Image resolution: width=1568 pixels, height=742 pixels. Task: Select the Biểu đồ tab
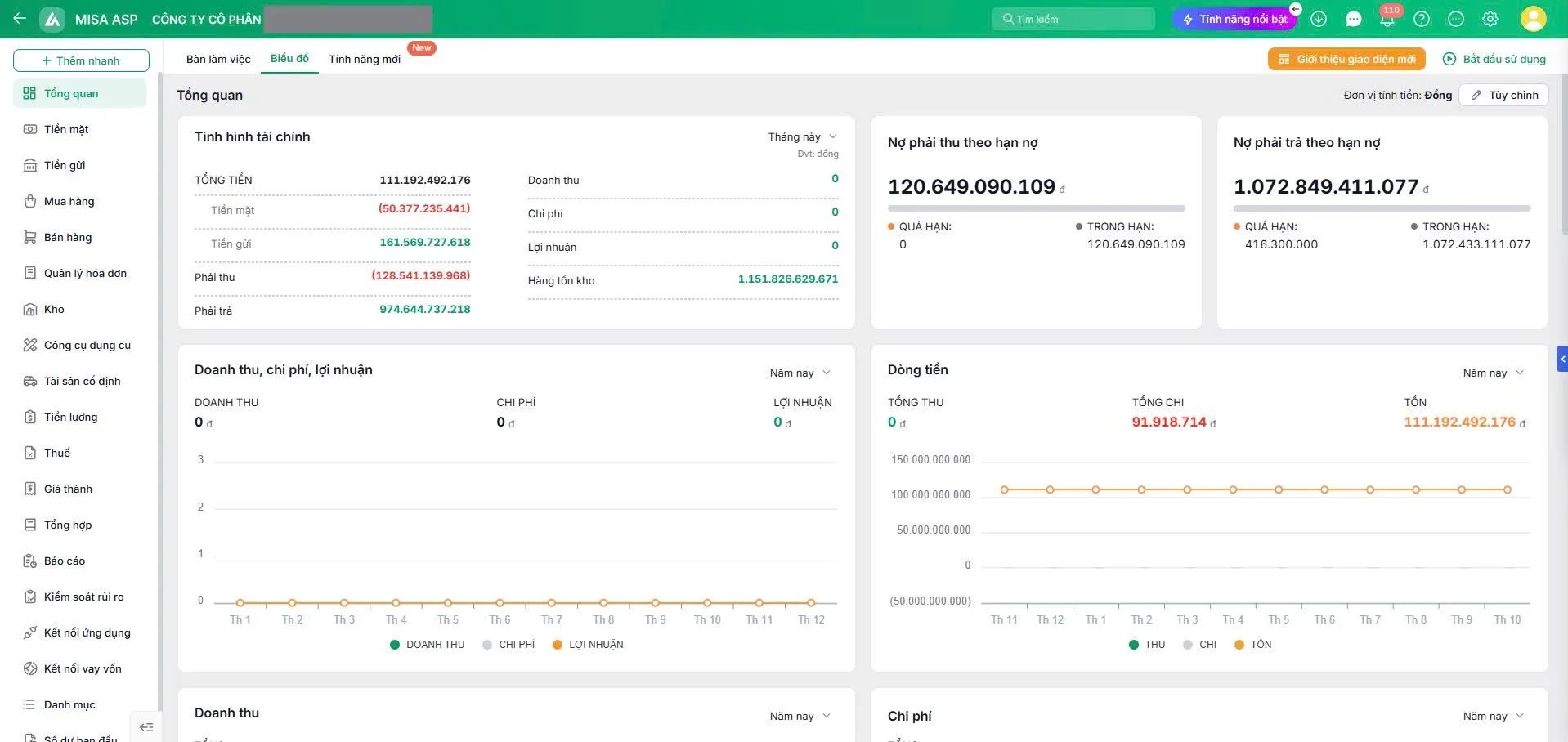[x=289, y=58]
